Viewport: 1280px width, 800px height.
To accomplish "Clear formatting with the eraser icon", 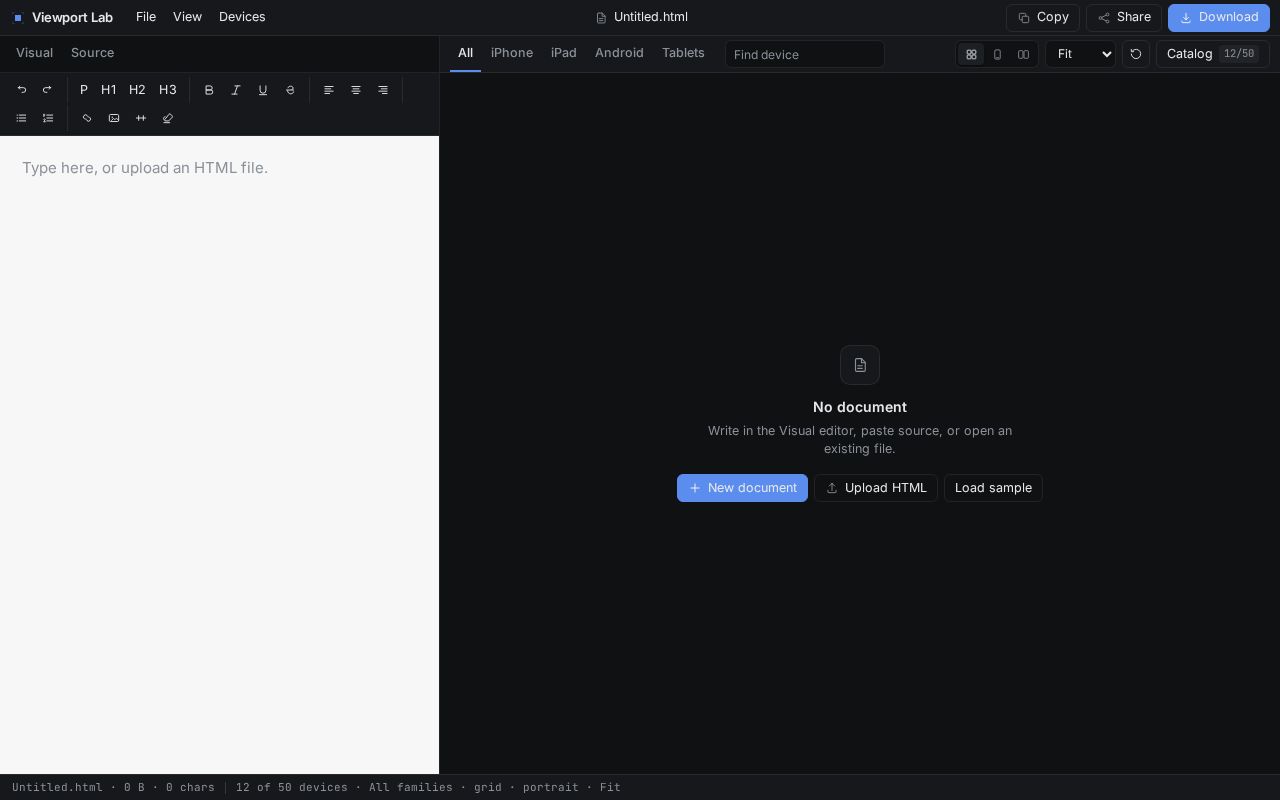I will tap(168, 118).
